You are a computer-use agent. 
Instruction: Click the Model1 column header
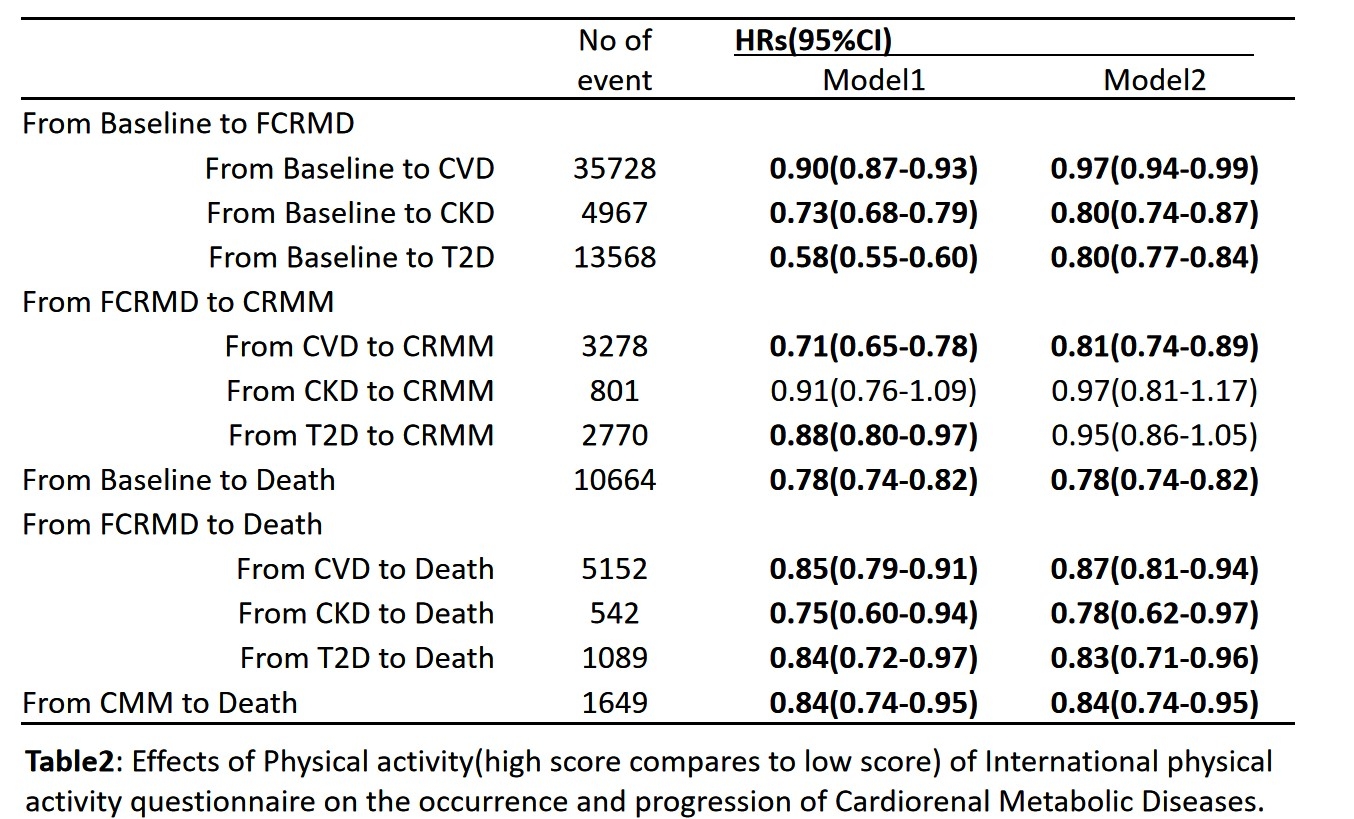click(873, 81)
